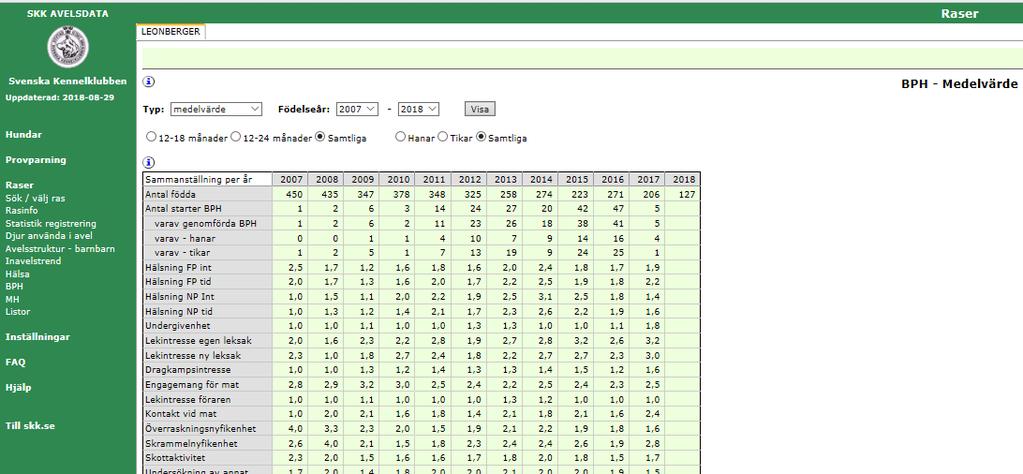Open info icon above the yearly table

pyautogui.click(x=149, y=162)
